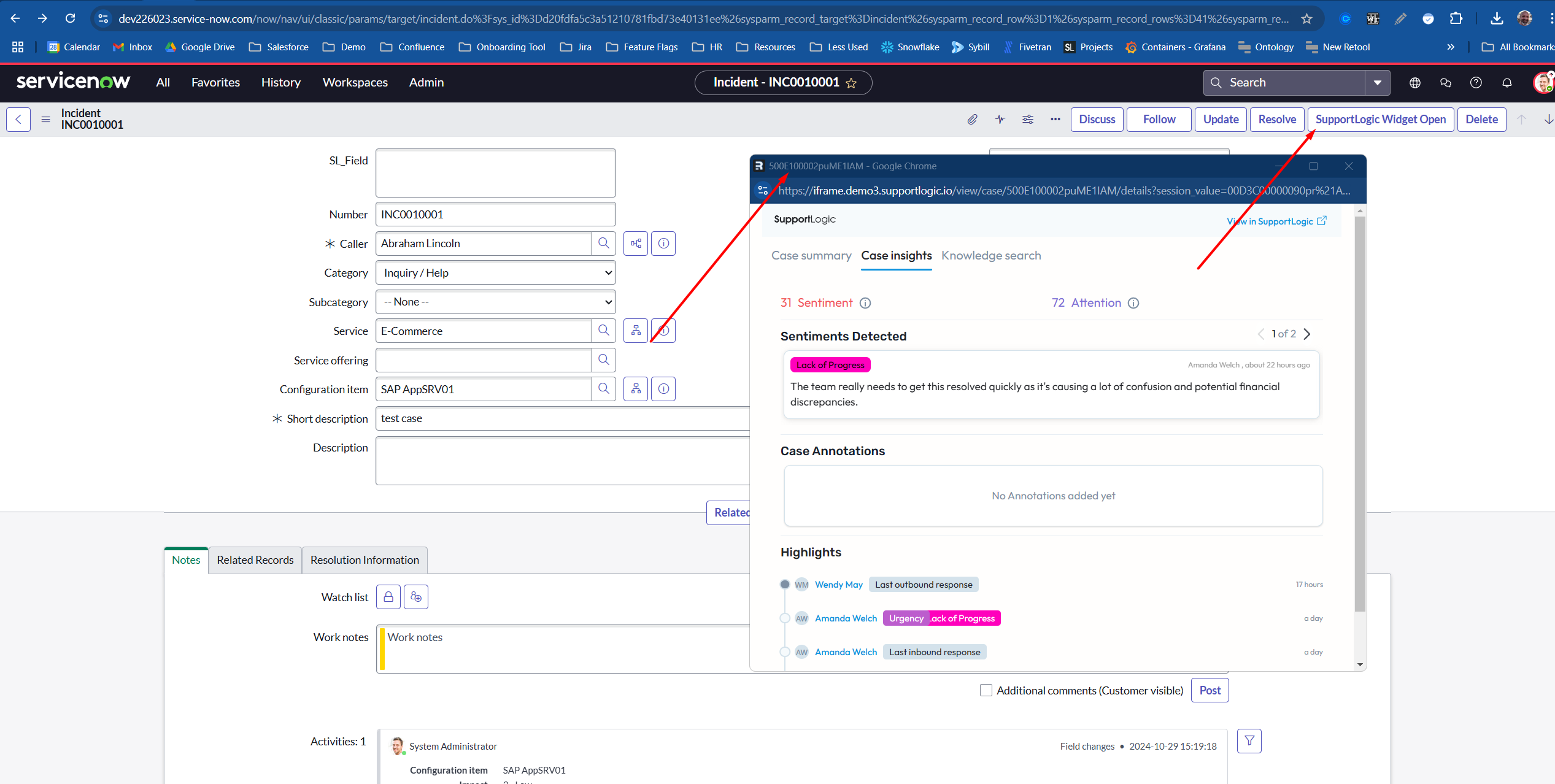
Task: Click SupportLogic Widget Open button
Action: pos(1381,120)
